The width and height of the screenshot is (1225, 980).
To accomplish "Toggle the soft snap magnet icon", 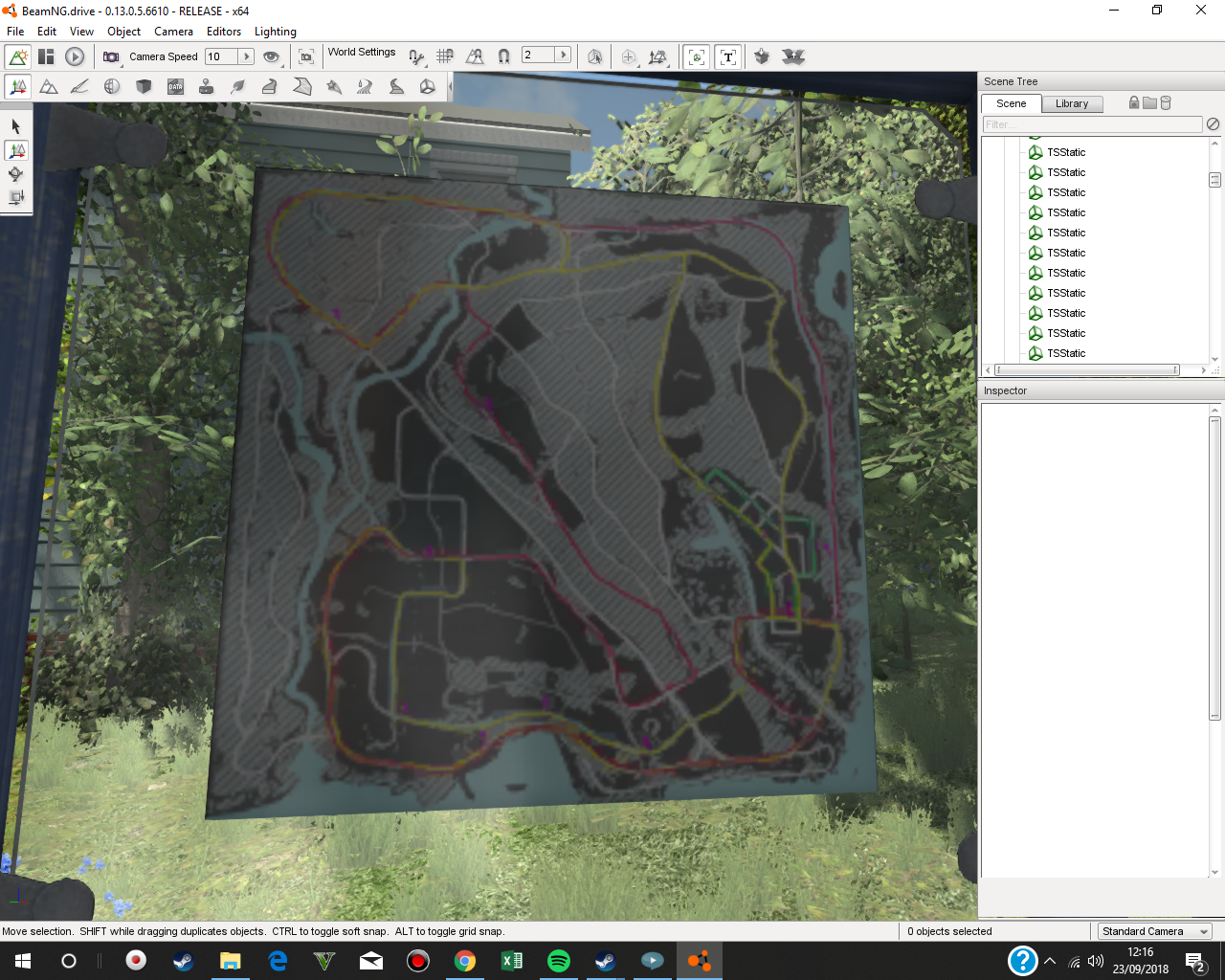I will (x=503, y=56).
